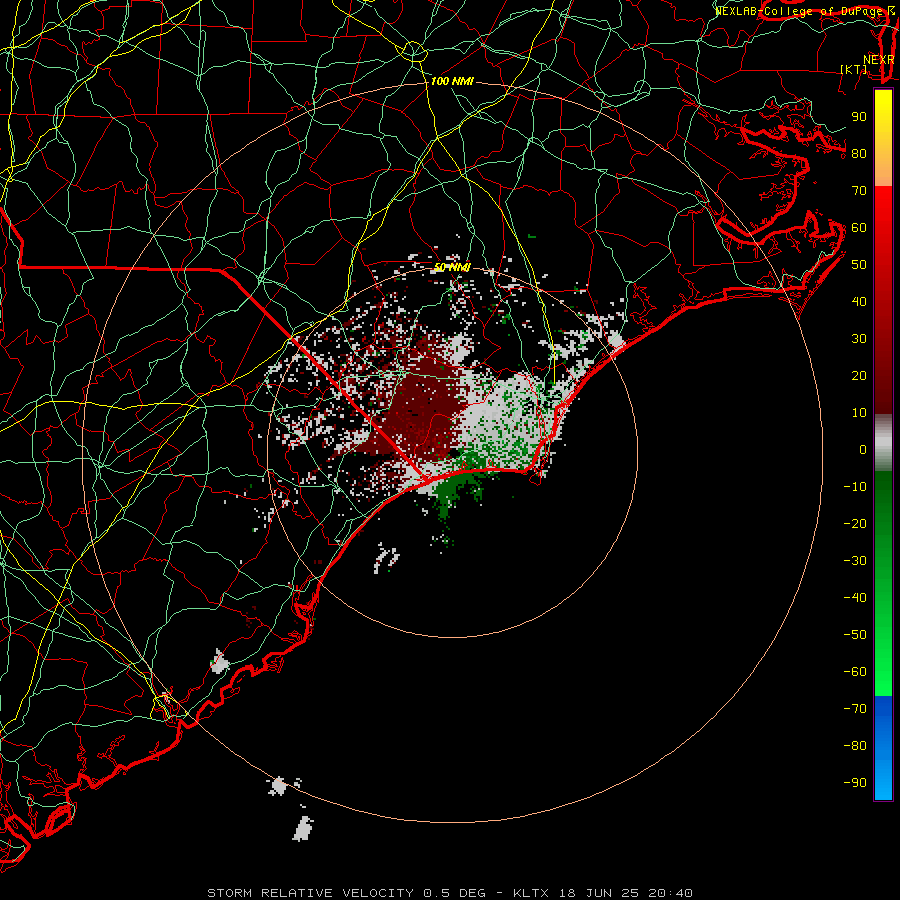Click the gray echo blob outside the 100 NMI ring

click(x=302, y=828)
